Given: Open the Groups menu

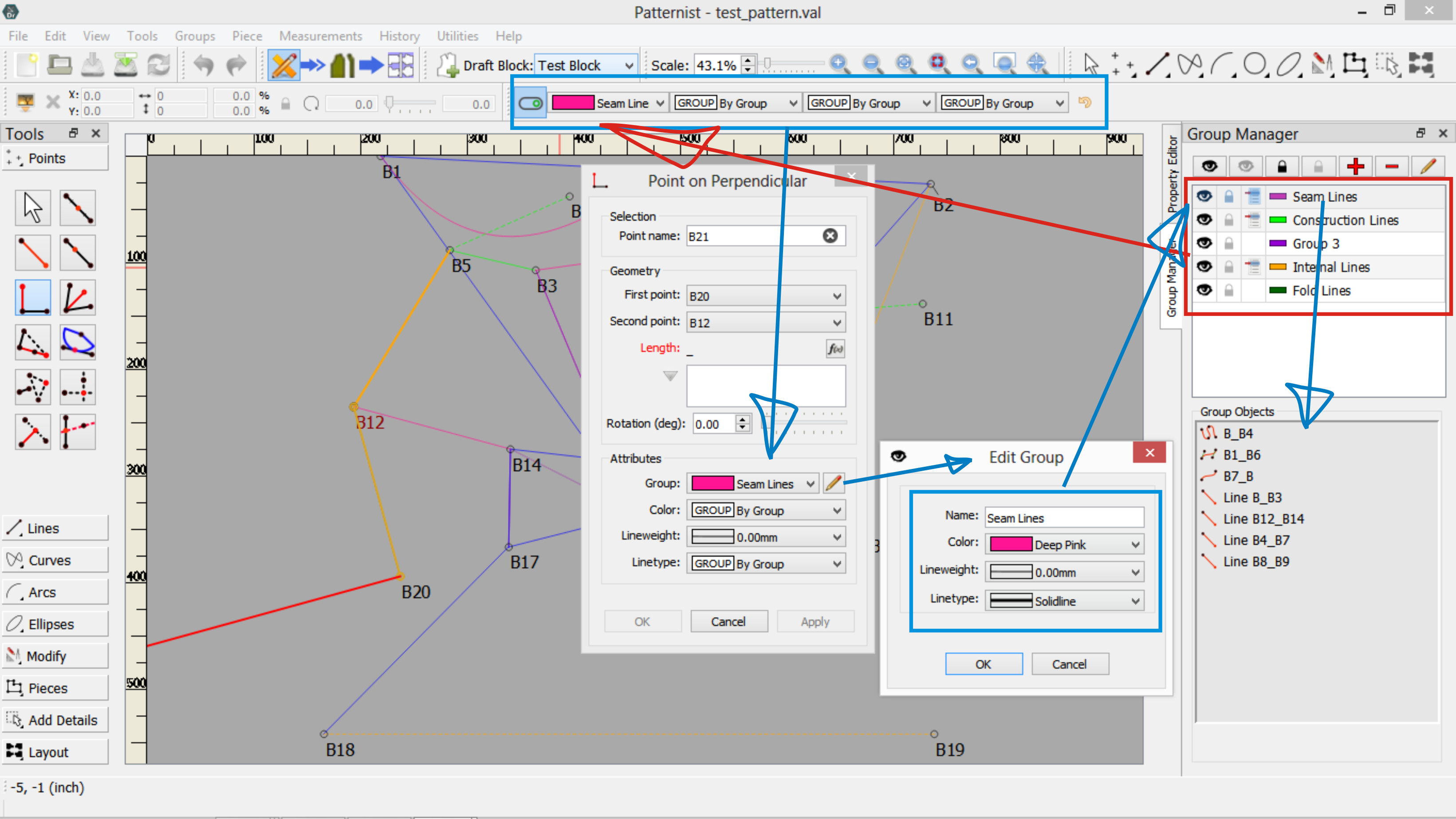Looking at the screenshot, I should tap(194, 36).
